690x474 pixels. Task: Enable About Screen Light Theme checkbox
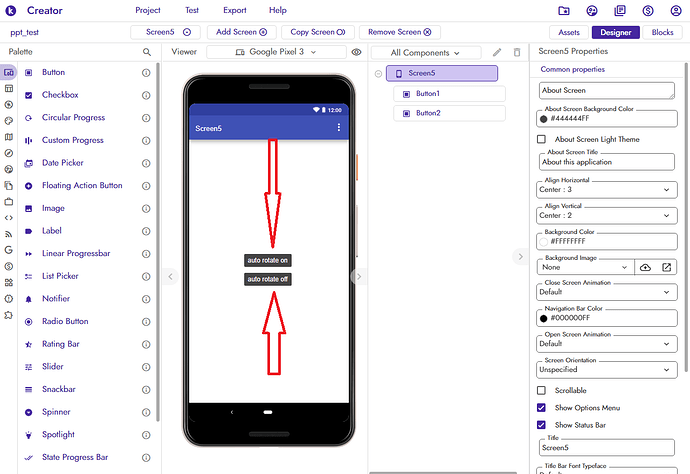pos(542,139)
